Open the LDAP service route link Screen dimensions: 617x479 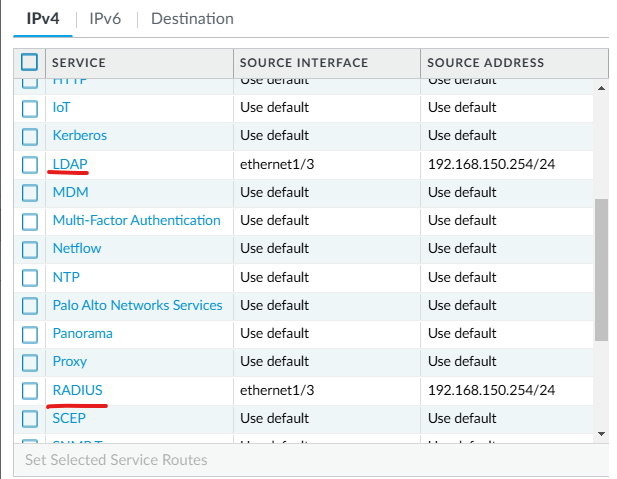click(x=71, y=163)
